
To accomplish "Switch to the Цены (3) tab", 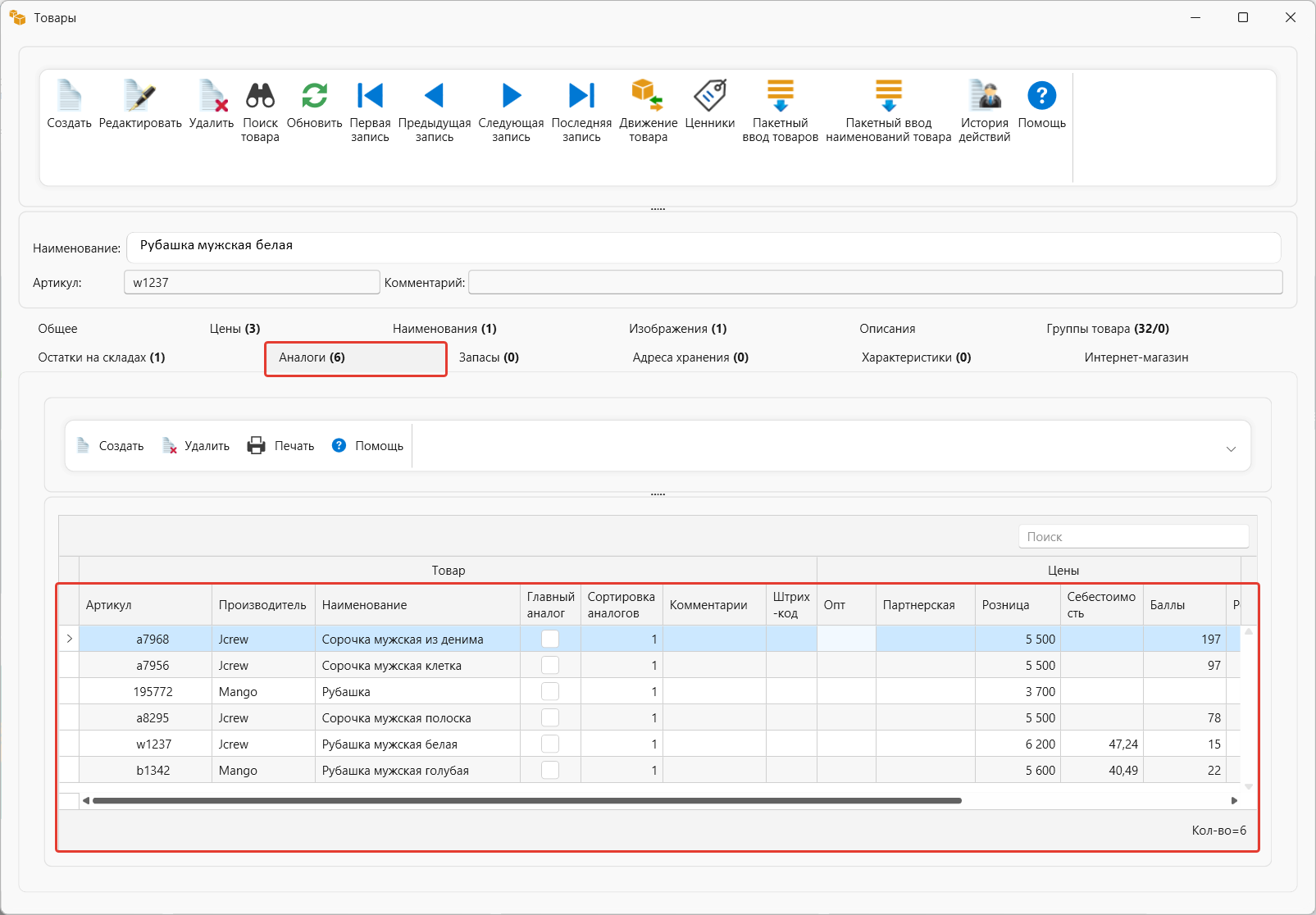I will click(x=235, y=329).
